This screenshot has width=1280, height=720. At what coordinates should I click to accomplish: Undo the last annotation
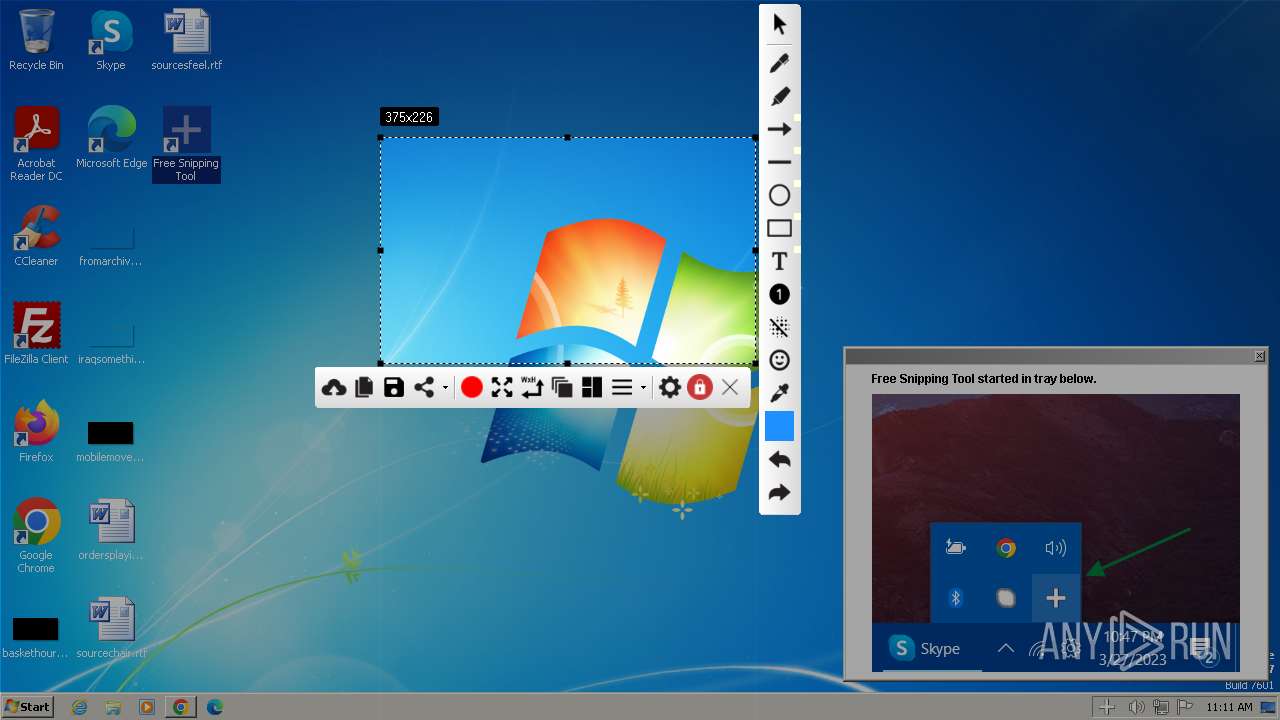779,460
